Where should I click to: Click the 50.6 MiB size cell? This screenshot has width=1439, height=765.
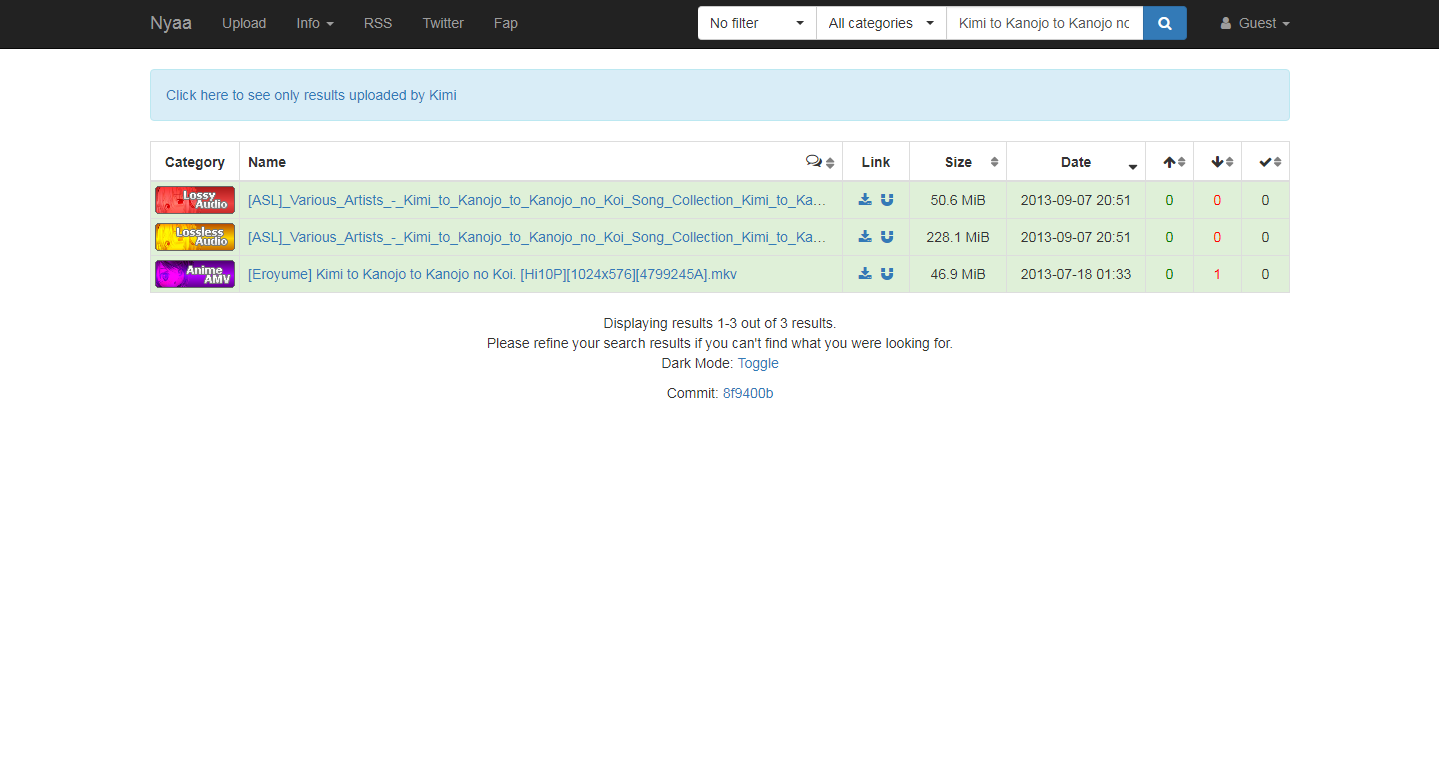(958, 200)
